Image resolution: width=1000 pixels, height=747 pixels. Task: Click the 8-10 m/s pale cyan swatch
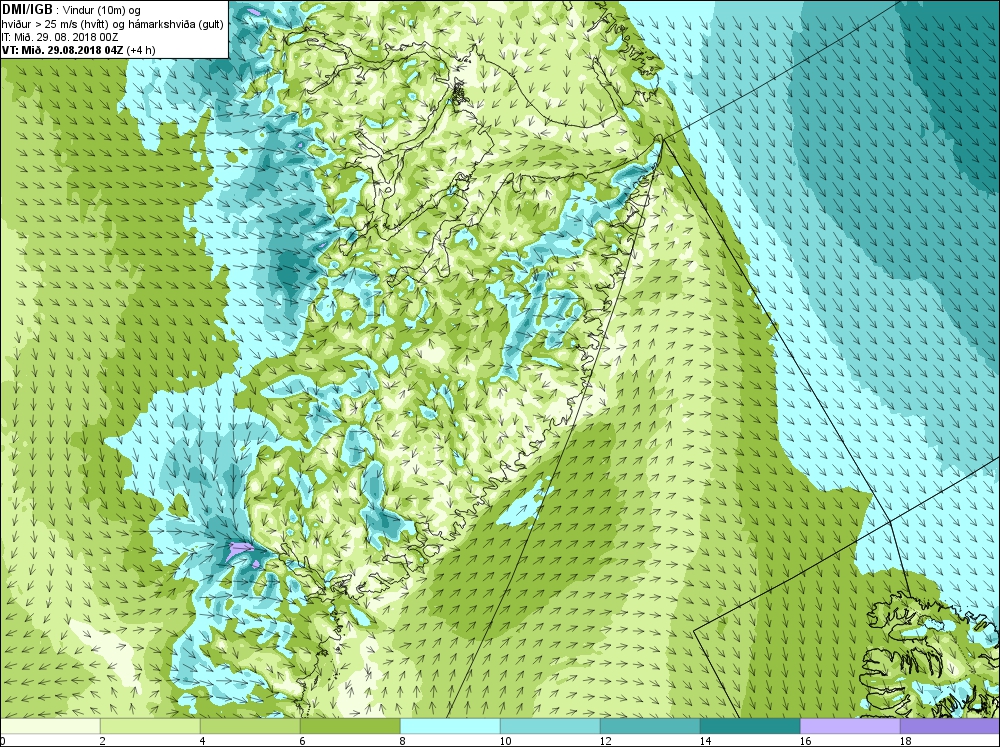pyautogui.click(x=450, y=726)
